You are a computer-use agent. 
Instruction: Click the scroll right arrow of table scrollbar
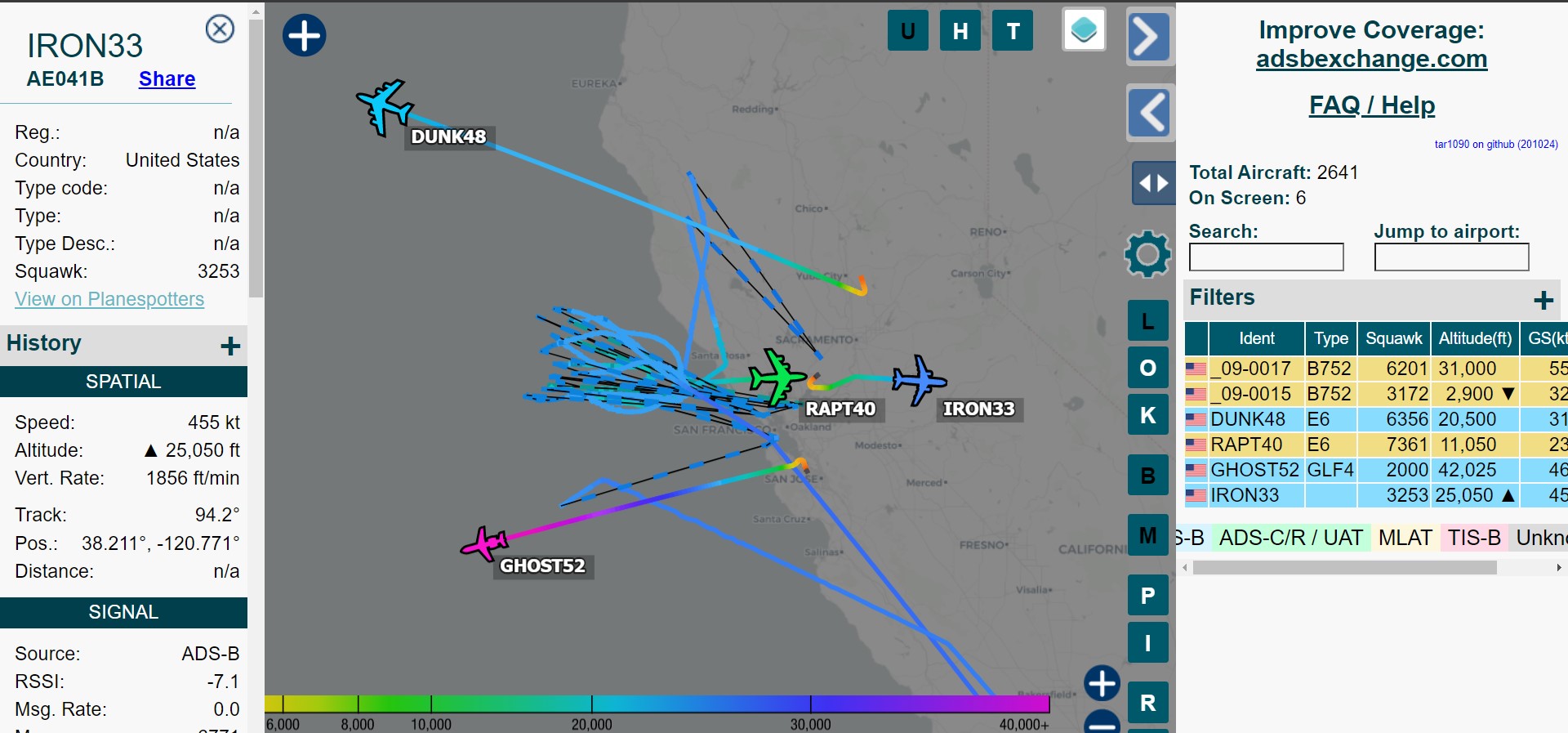coord(1559,567)
